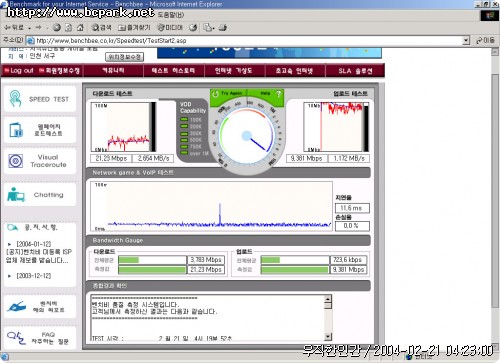Click the 이동 (Go) button
The image size is (500, 363).
point(485,40)
